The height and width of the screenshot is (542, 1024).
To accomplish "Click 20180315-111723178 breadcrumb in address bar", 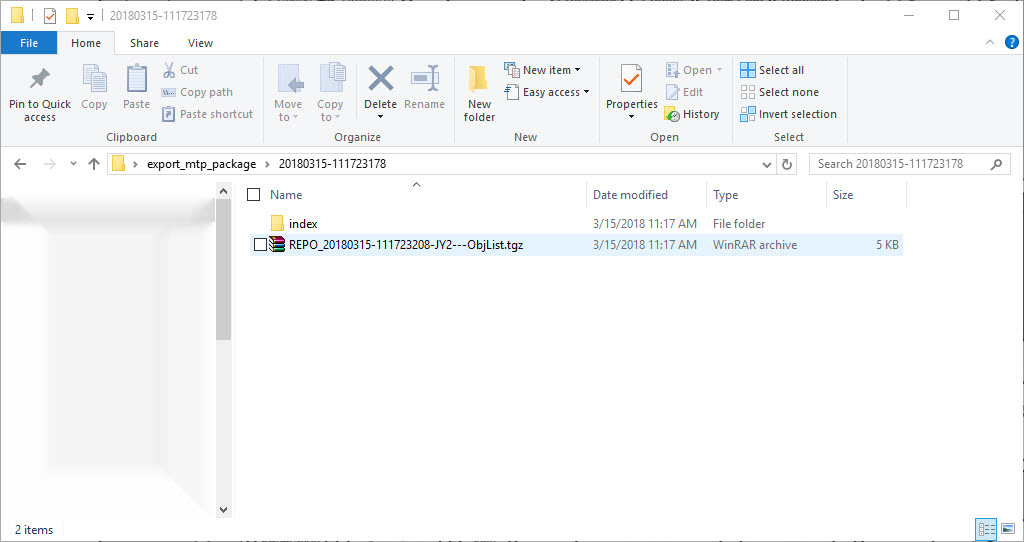I will coord(332,164).
